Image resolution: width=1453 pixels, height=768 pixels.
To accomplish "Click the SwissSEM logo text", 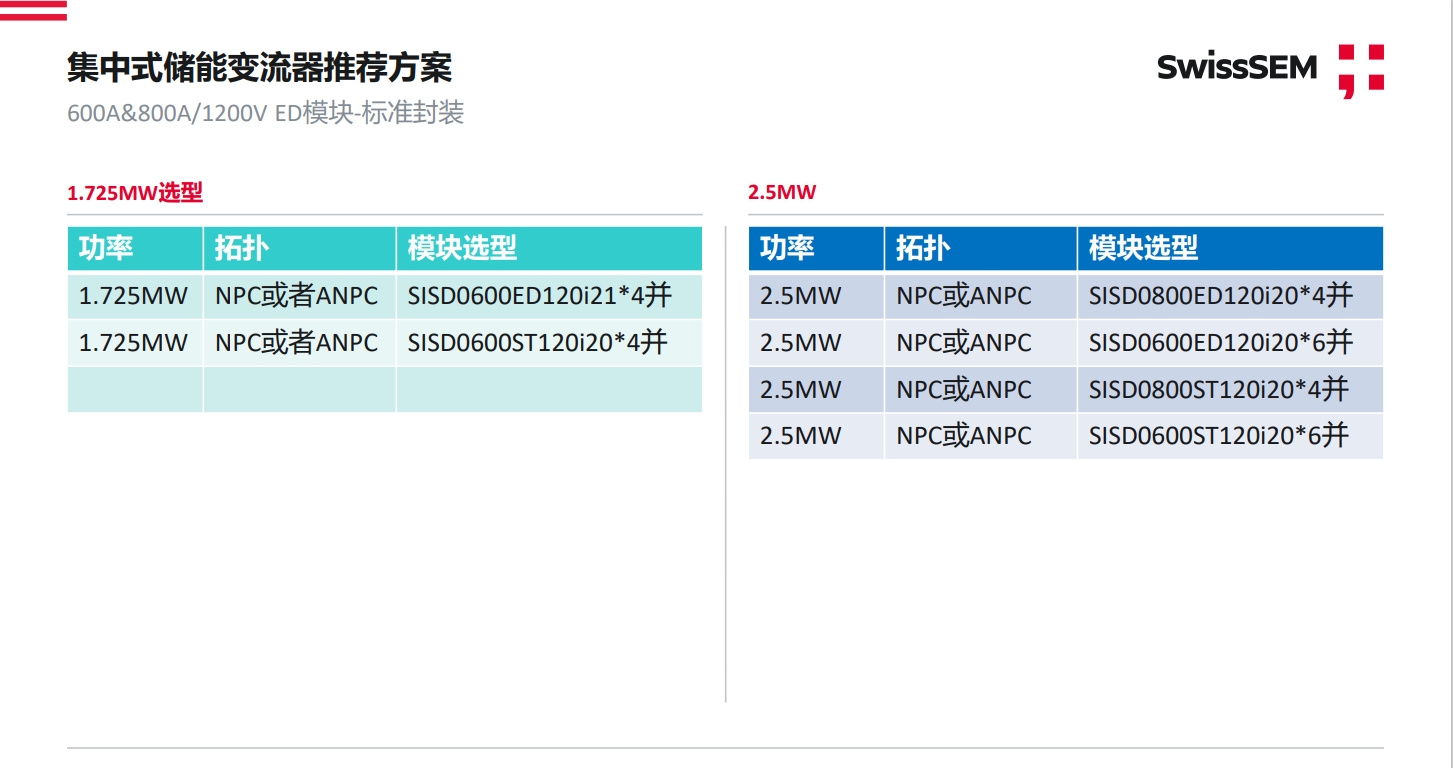I will [1236, 68].
